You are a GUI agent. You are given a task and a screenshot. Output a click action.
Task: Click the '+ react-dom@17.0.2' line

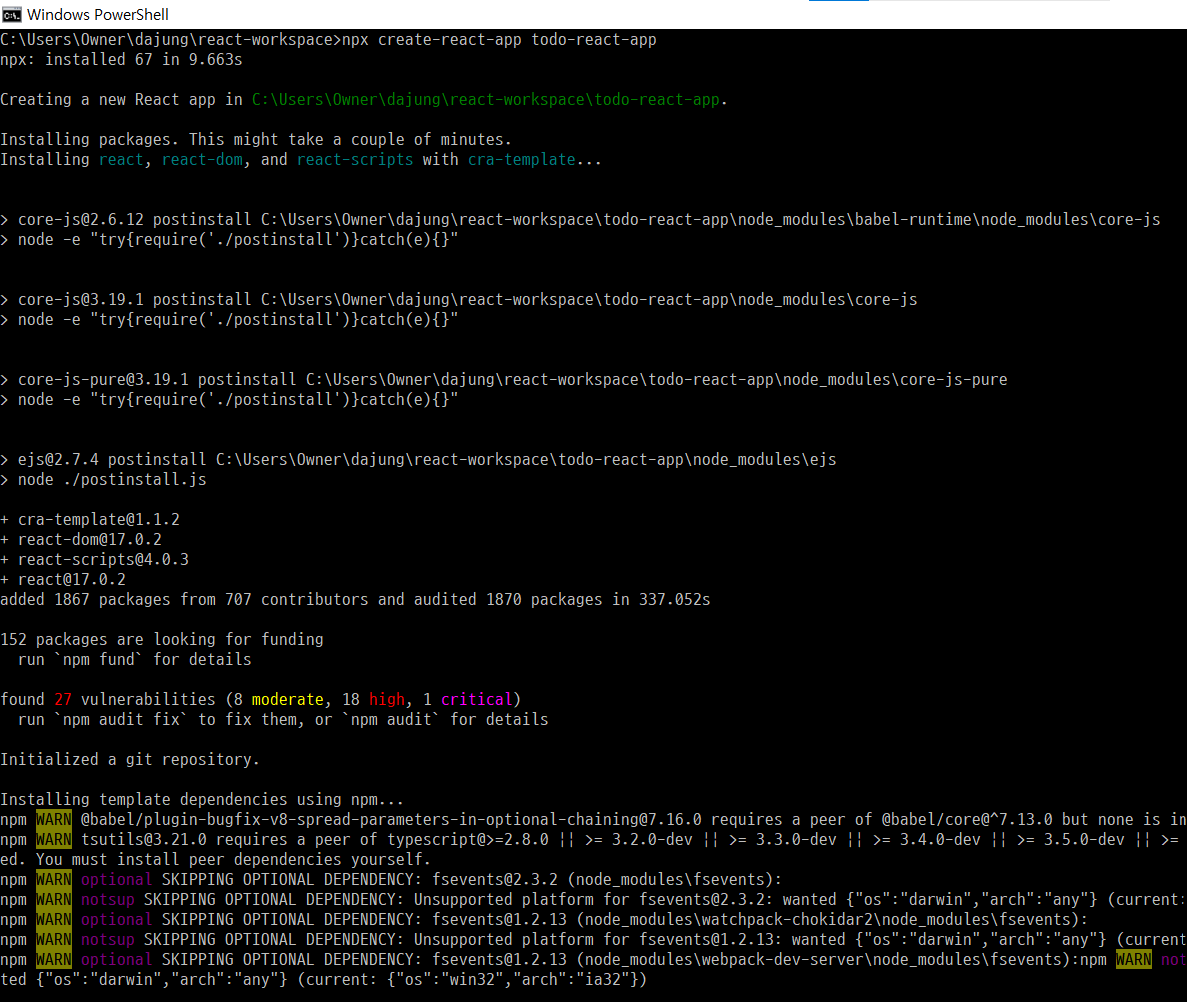pos(81,540)
